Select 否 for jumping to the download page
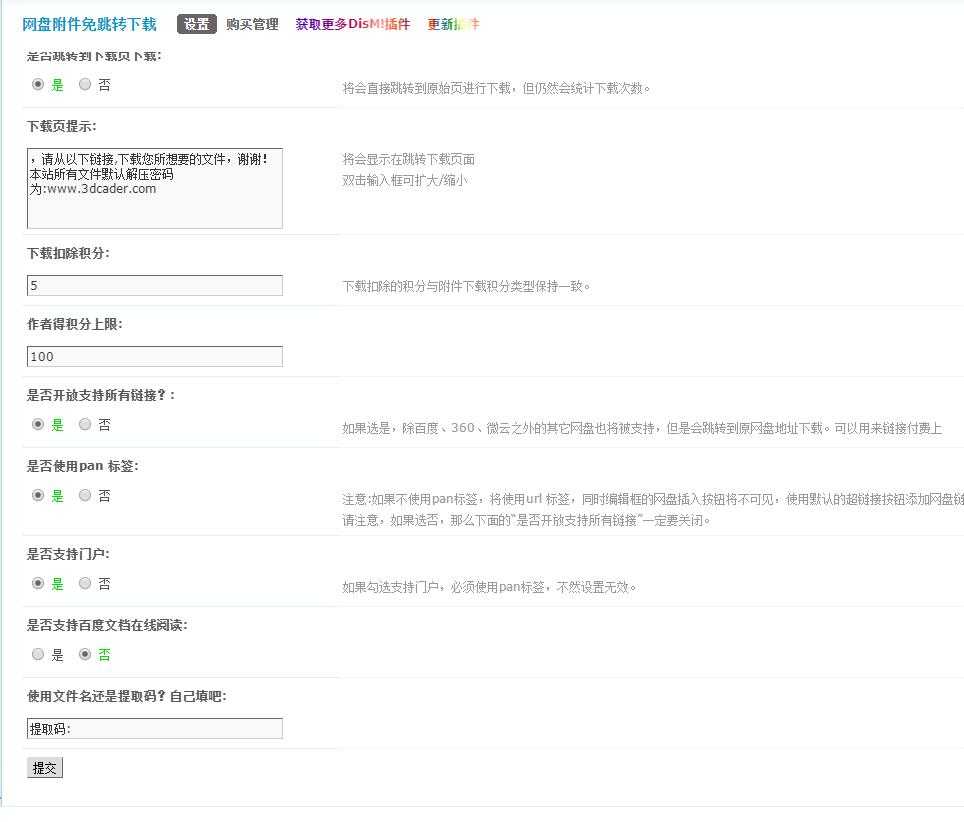 pyautogui.click(x=85, y=85)
